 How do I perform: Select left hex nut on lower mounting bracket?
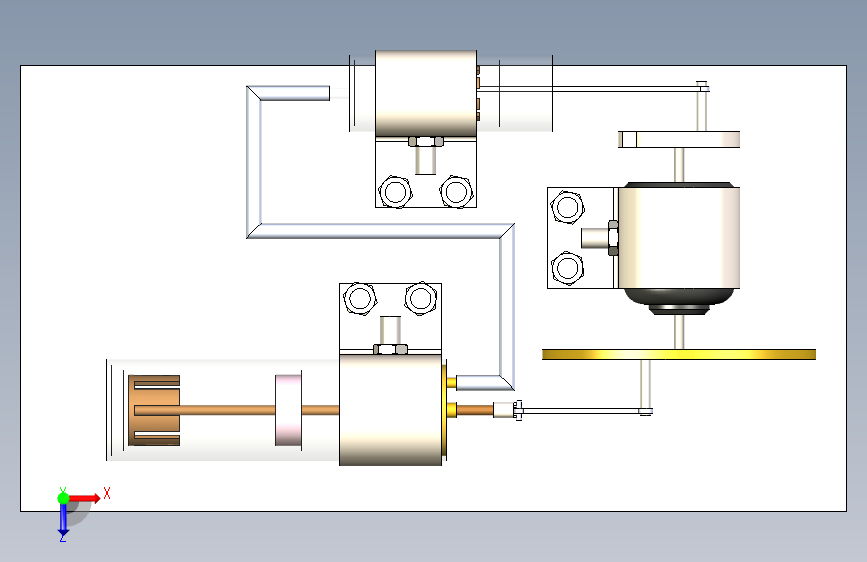pos(360,299)
